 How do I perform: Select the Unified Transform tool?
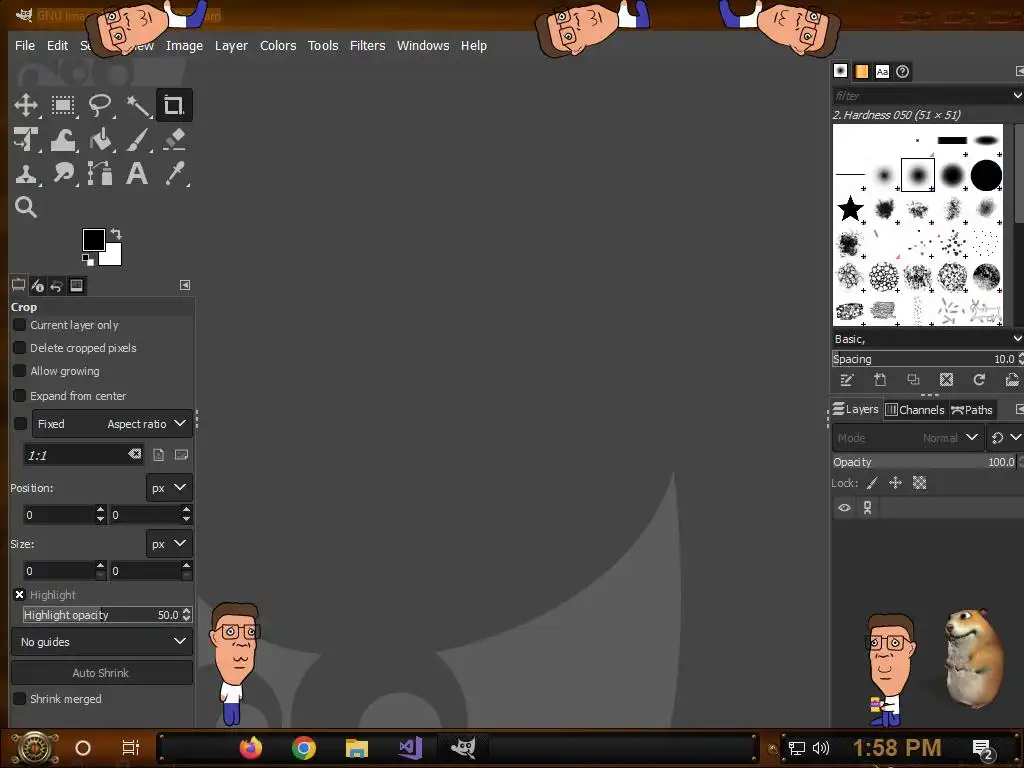26,140
